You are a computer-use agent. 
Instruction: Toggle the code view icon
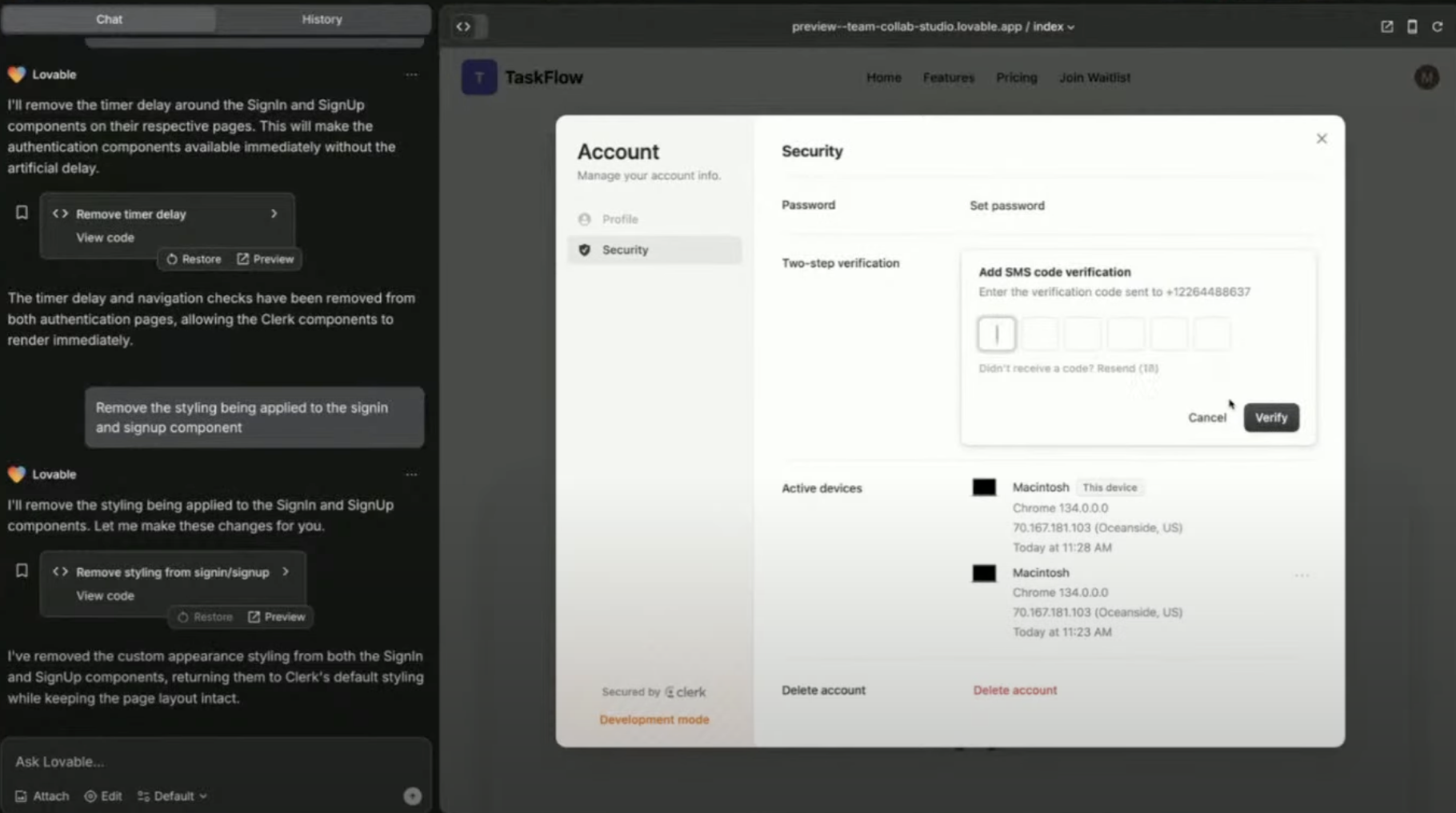point(463,26)
